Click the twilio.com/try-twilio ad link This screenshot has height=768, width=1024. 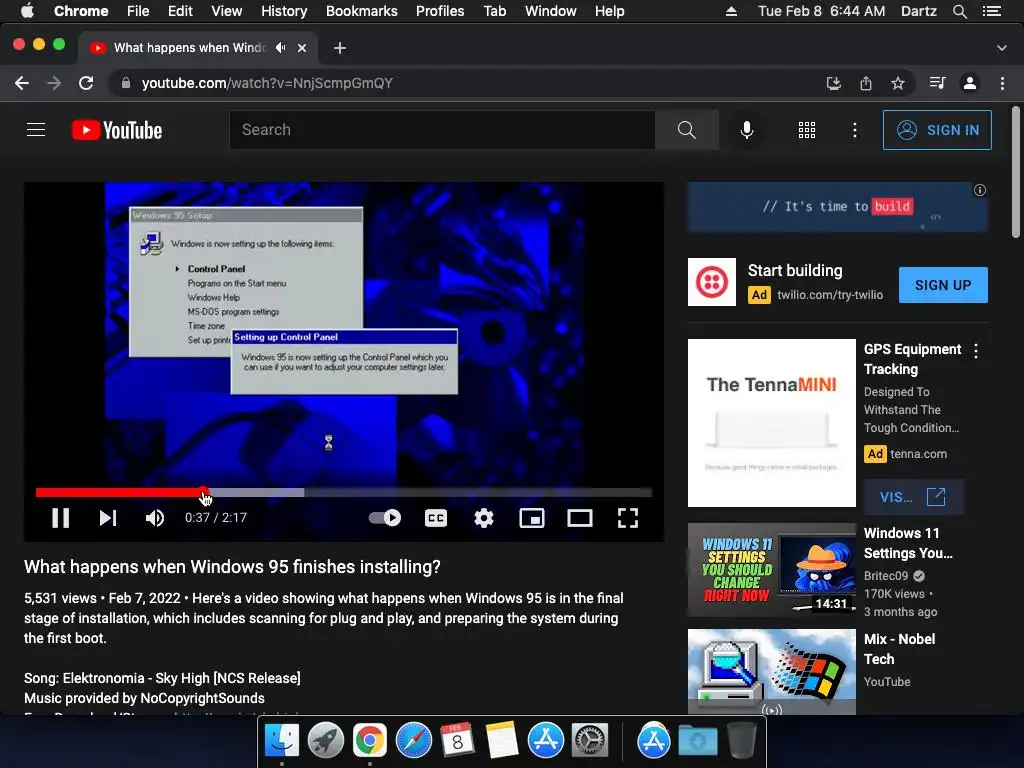[829, 295]
